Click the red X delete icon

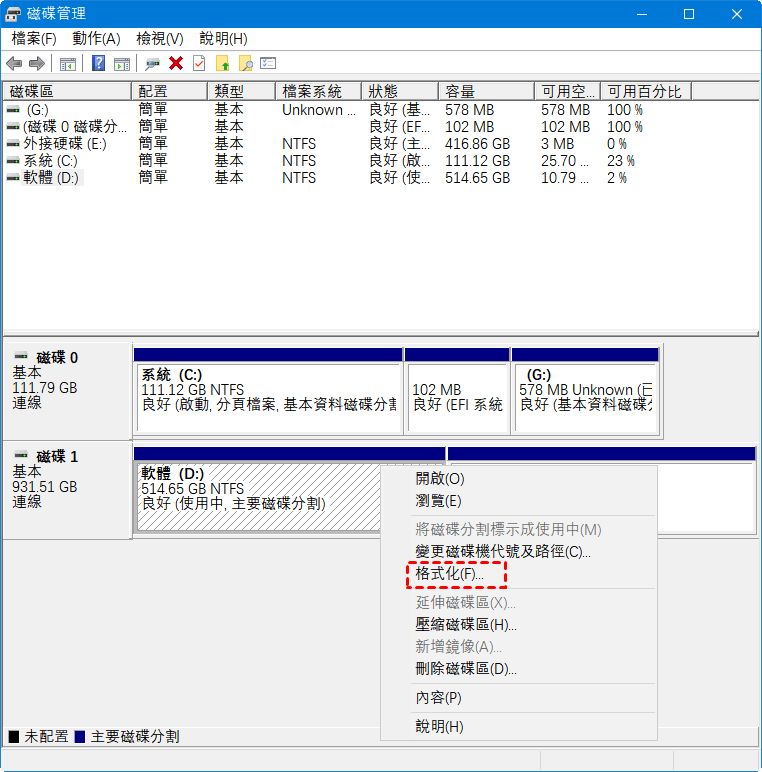[176, 64]
